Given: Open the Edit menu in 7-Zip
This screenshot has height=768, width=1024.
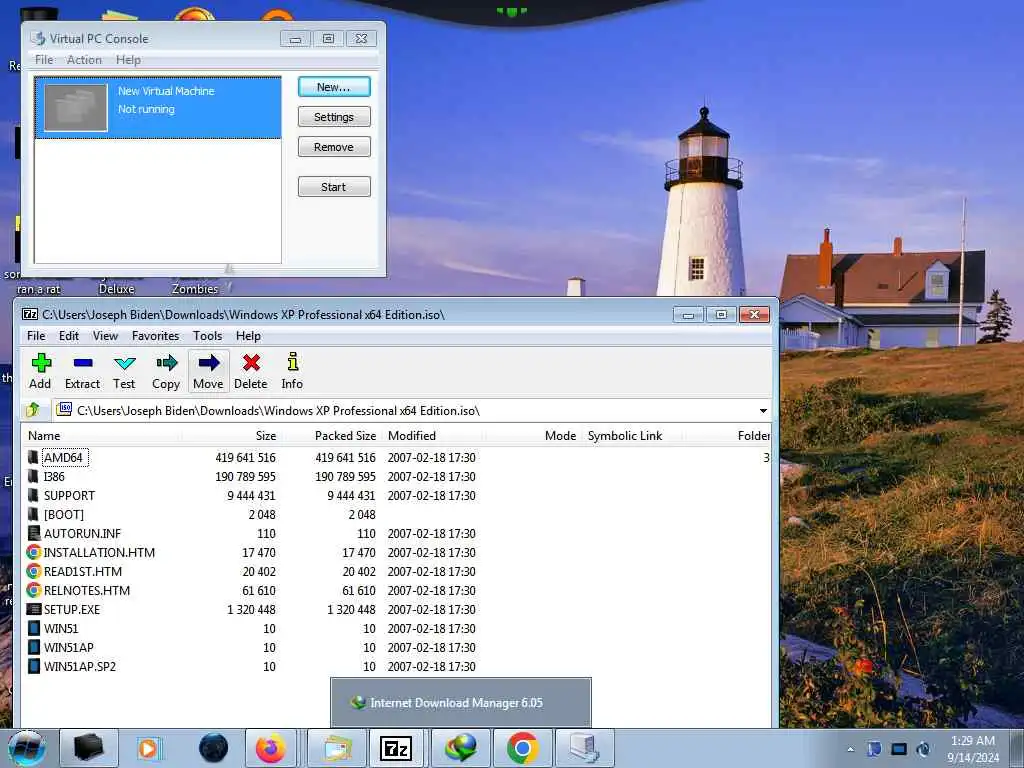Looking at the screenshot, I should [69, 336].
